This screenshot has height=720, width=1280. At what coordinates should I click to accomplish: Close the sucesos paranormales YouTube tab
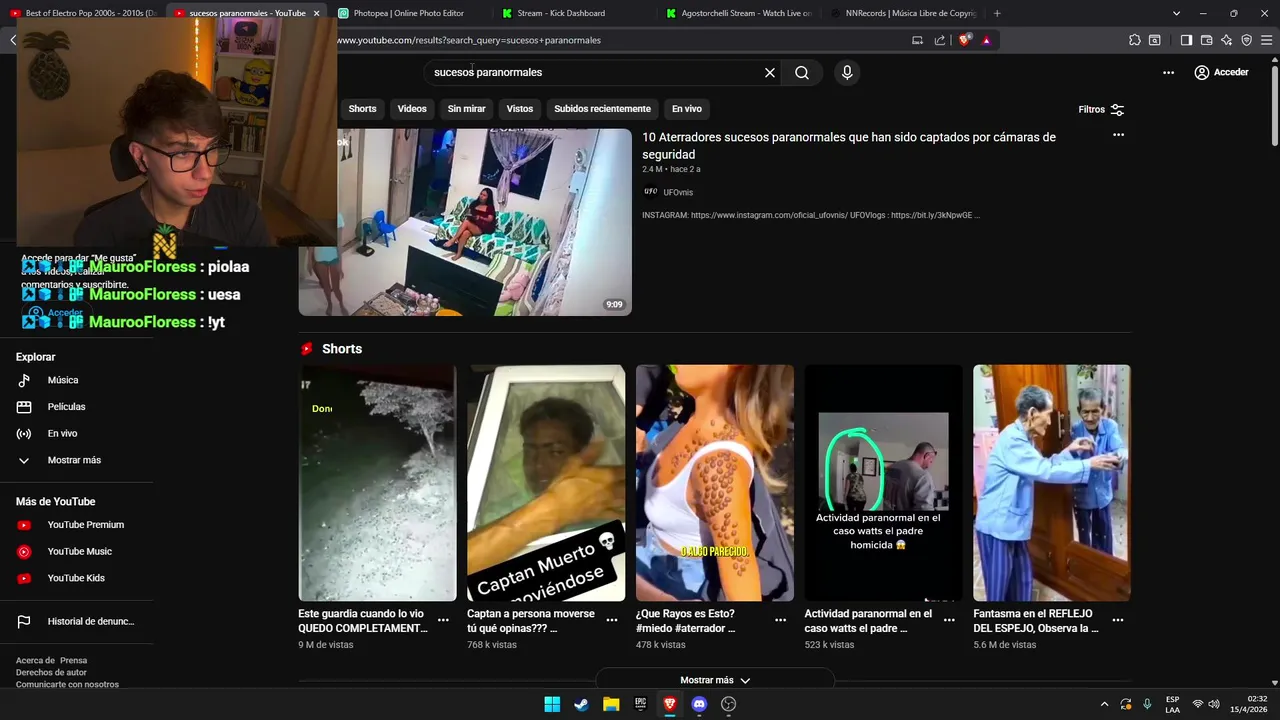tap(316, 13)
